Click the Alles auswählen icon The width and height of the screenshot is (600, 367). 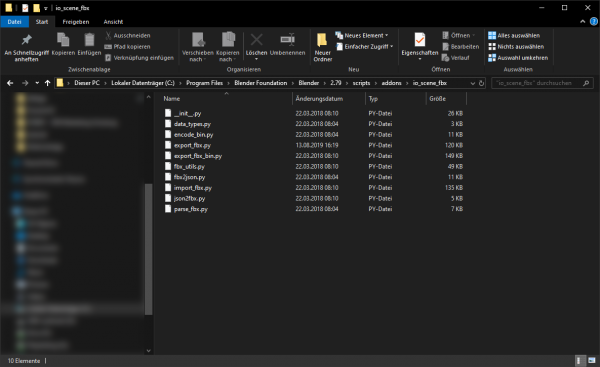tap(492, 36)
